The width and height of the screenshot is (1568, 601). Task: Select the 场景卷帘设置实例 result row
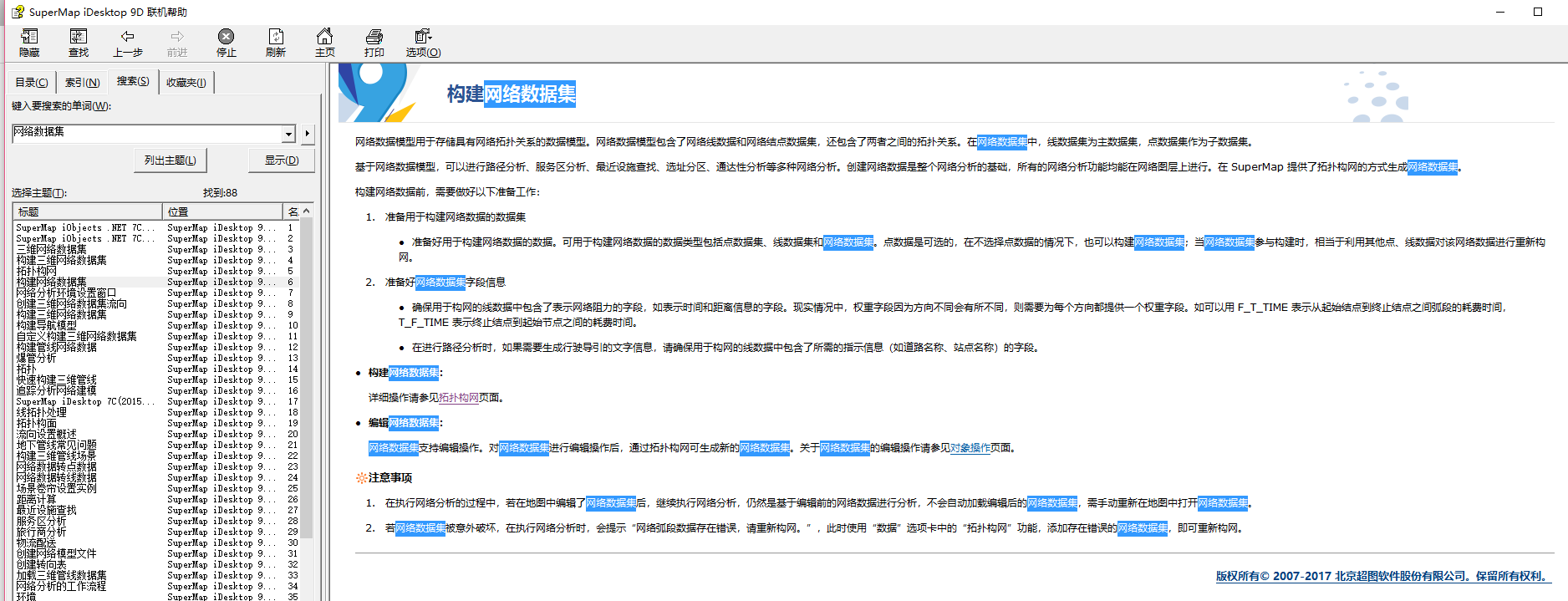point(157,488)
